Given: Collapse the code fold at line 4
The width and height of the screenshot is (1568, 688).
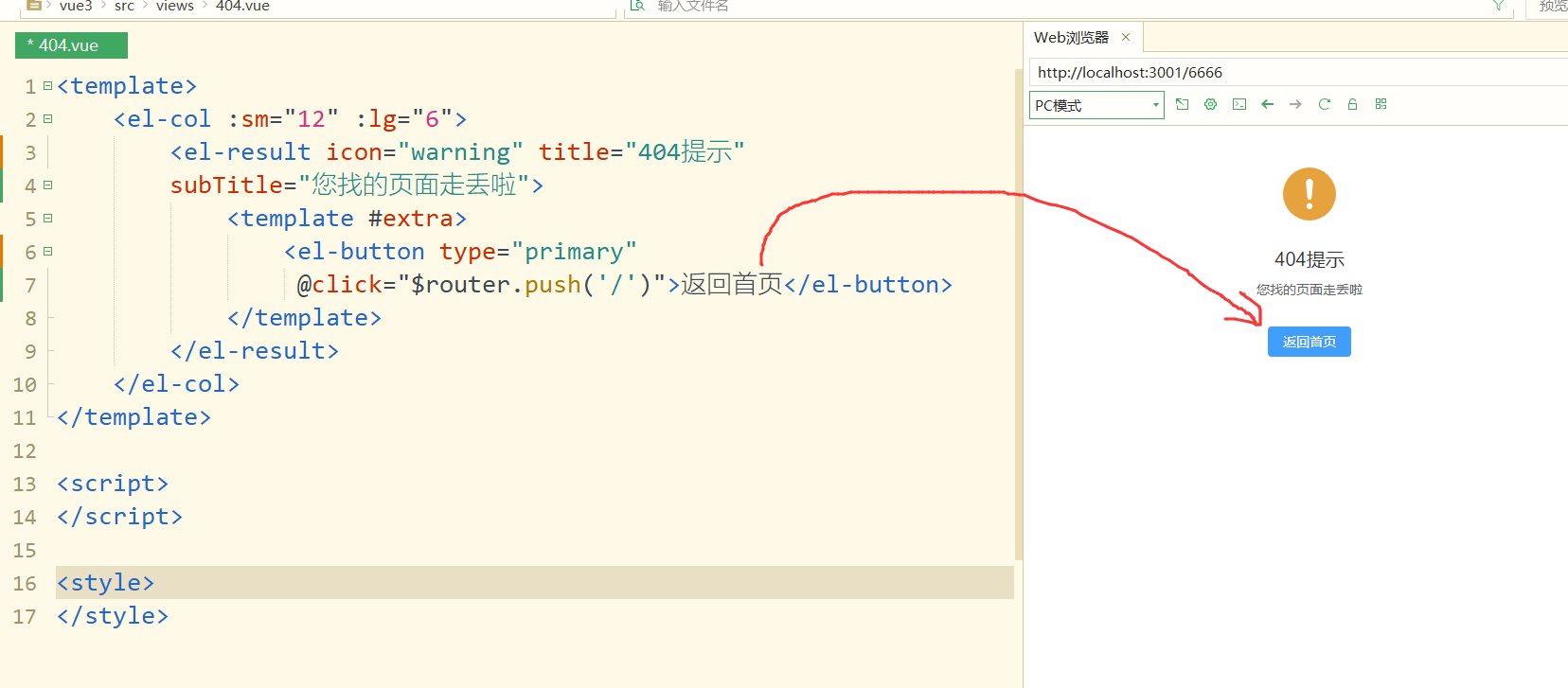Looking at the screenshot, I should coord(47,185).
